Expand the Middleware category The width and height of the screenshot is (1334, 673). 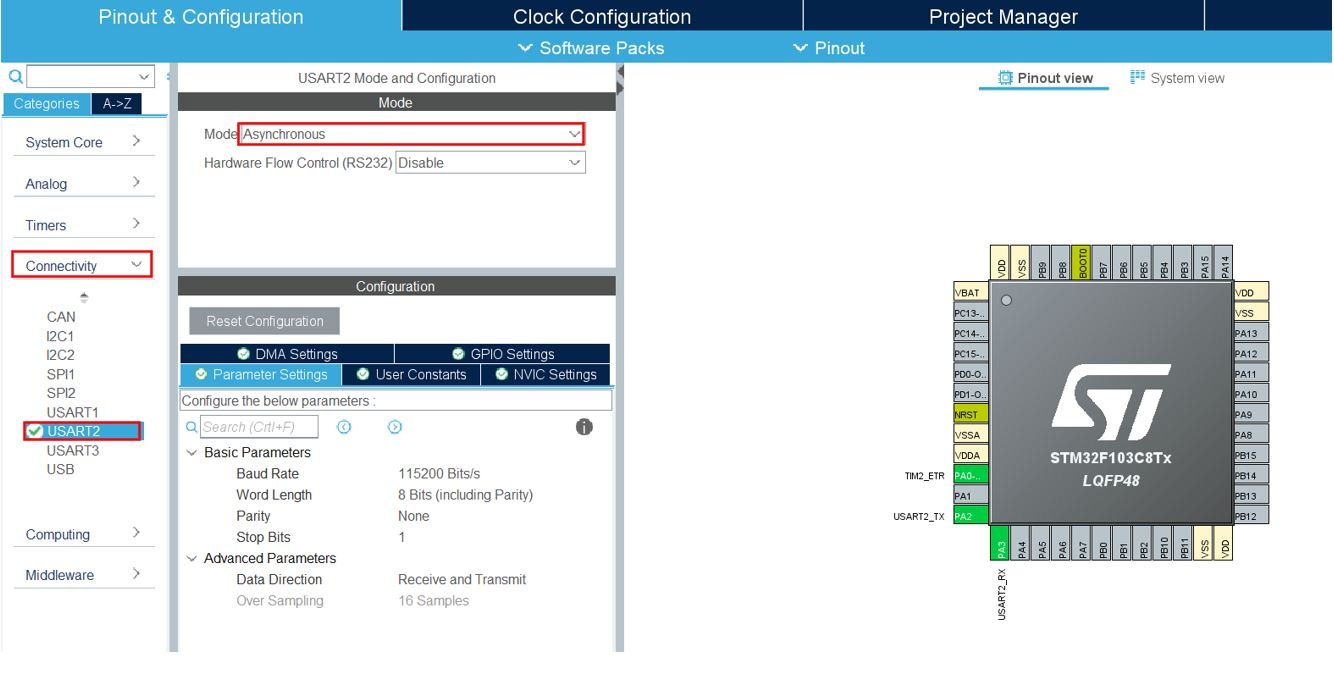[82, 575]
